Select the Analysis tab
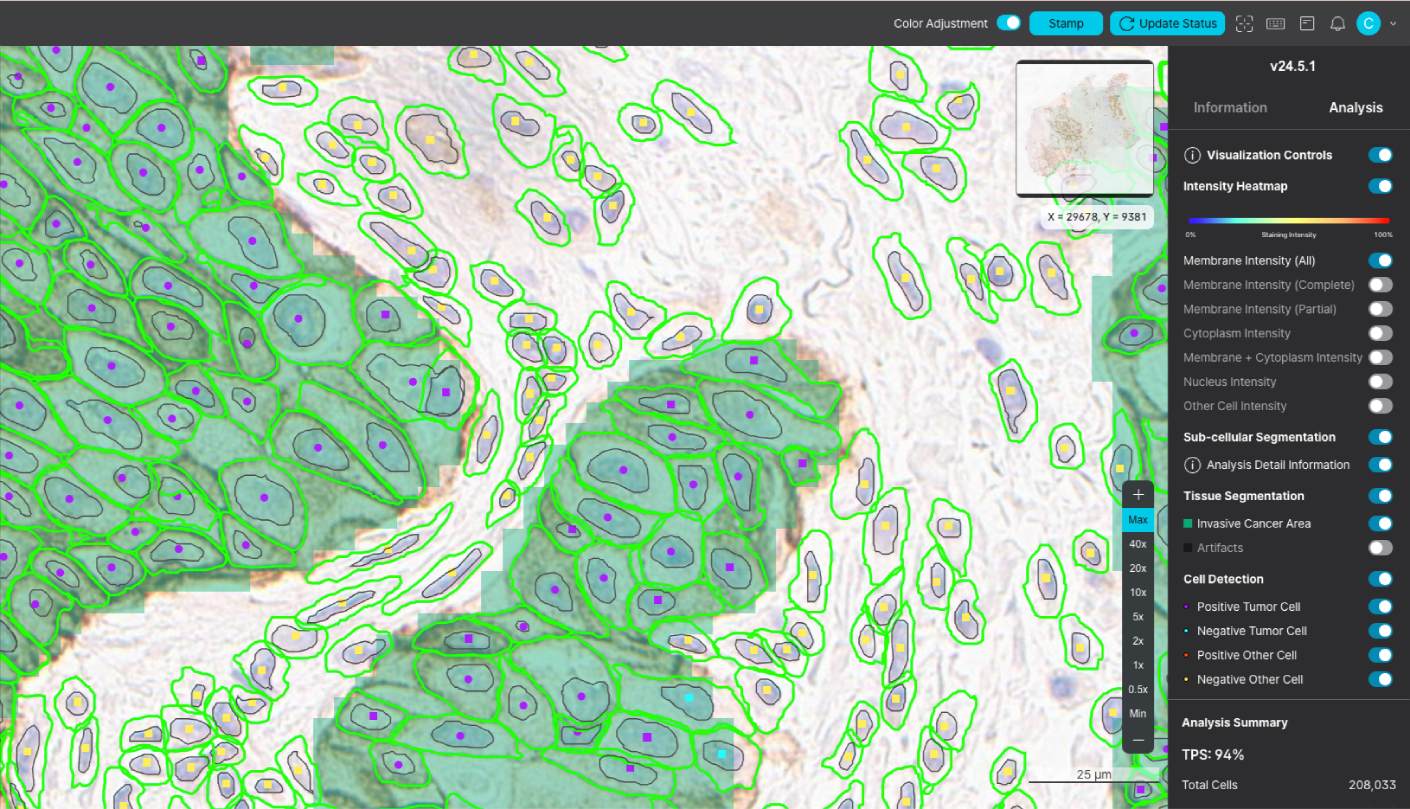This screenshot has width=1410, height=809. click(1355, 107)
